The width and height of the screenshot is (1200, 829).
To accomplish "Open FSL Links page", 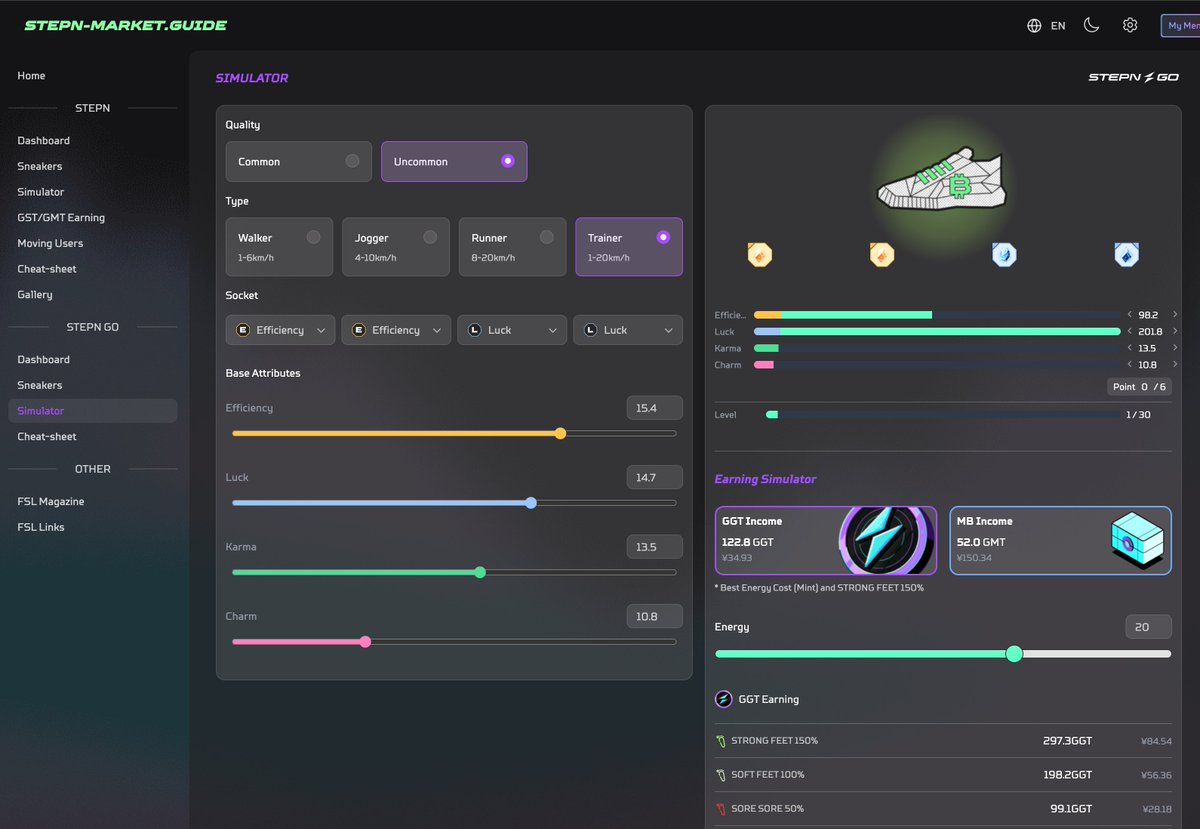I will pyautogui.click(x=40, y=528).
